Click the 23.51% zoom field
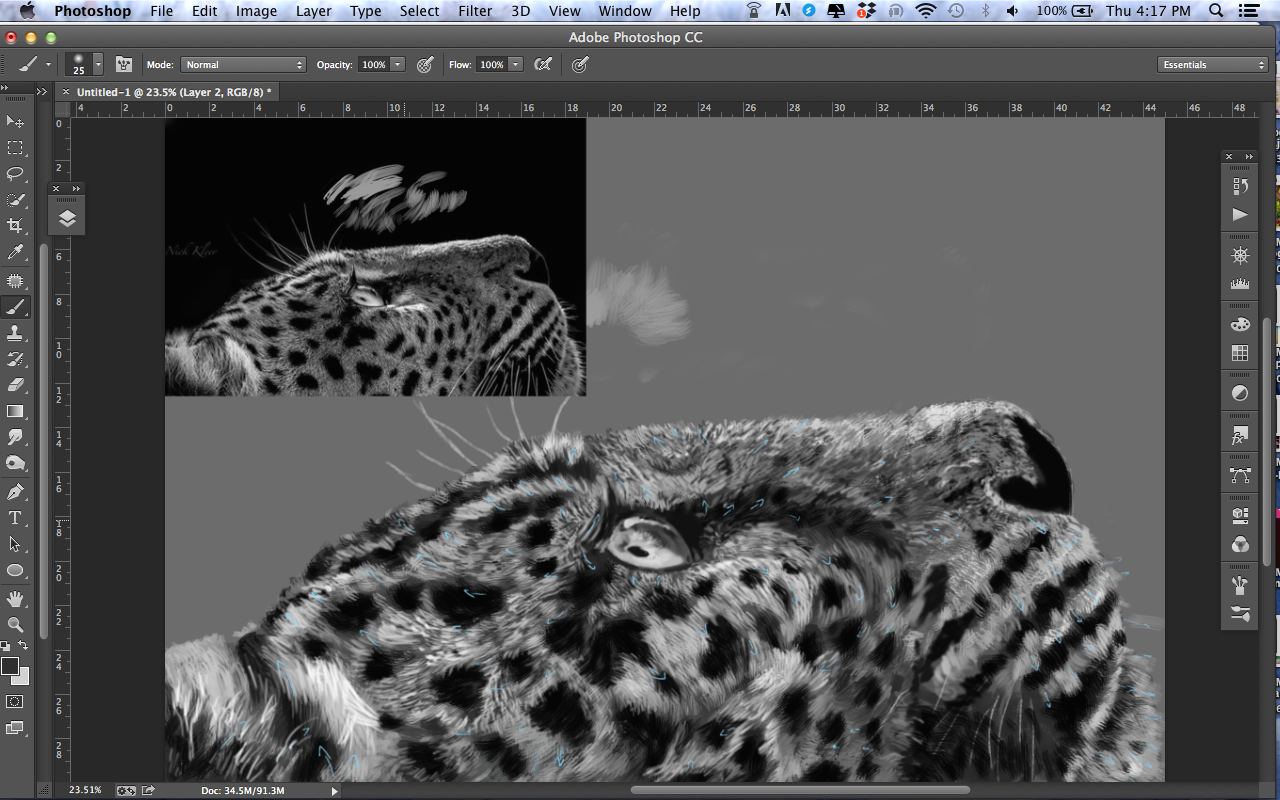Viewport: 1280px width, 800px height. coord(85,790)
